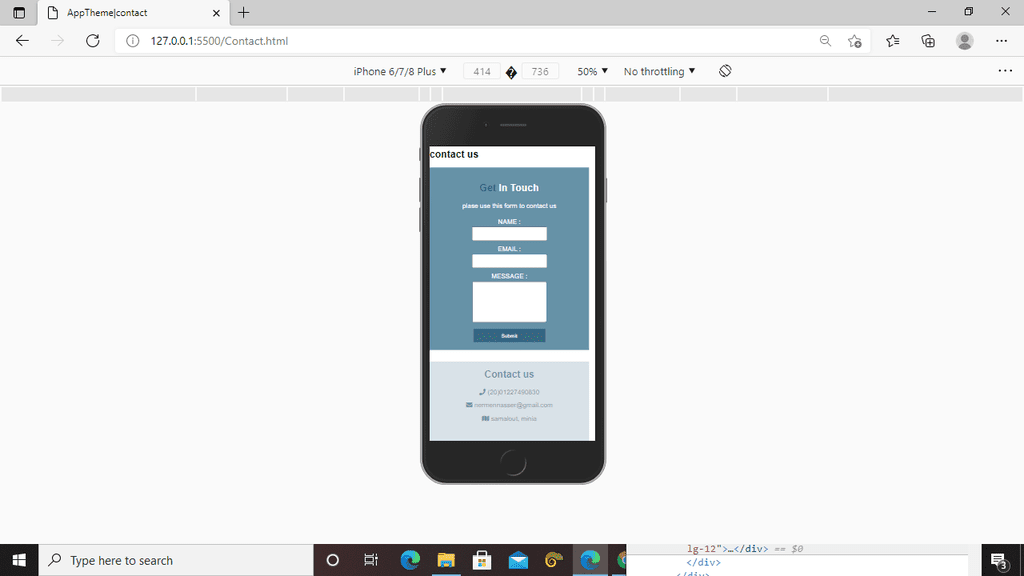Click the NAME input field
The width and height of the screenshot is (1024, 576).
click(x=509, y=234)
